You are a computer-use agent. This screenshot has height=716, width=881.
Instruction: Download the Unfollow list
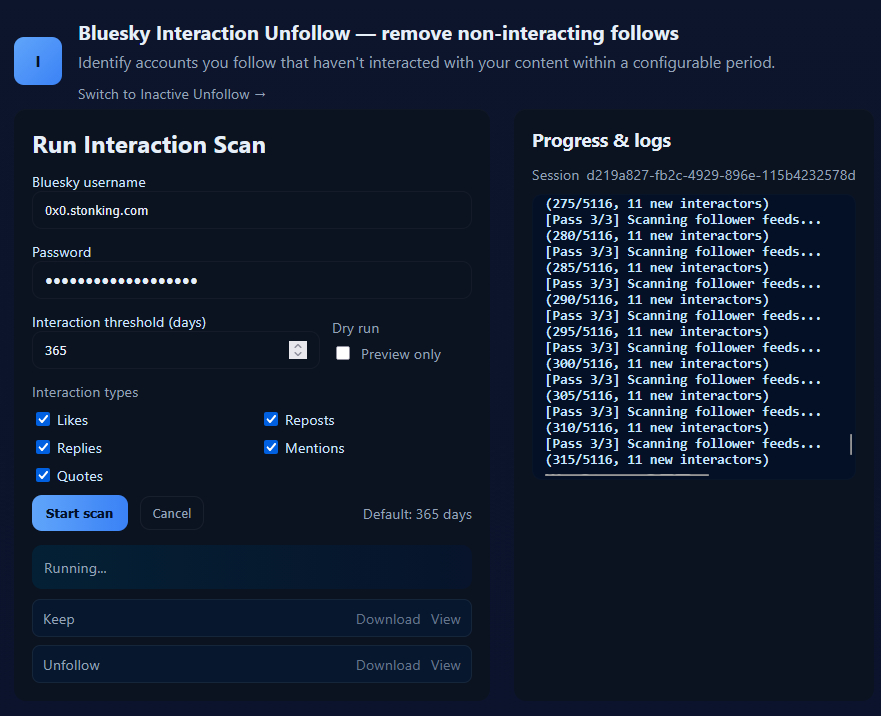click(x=388, y=665)
